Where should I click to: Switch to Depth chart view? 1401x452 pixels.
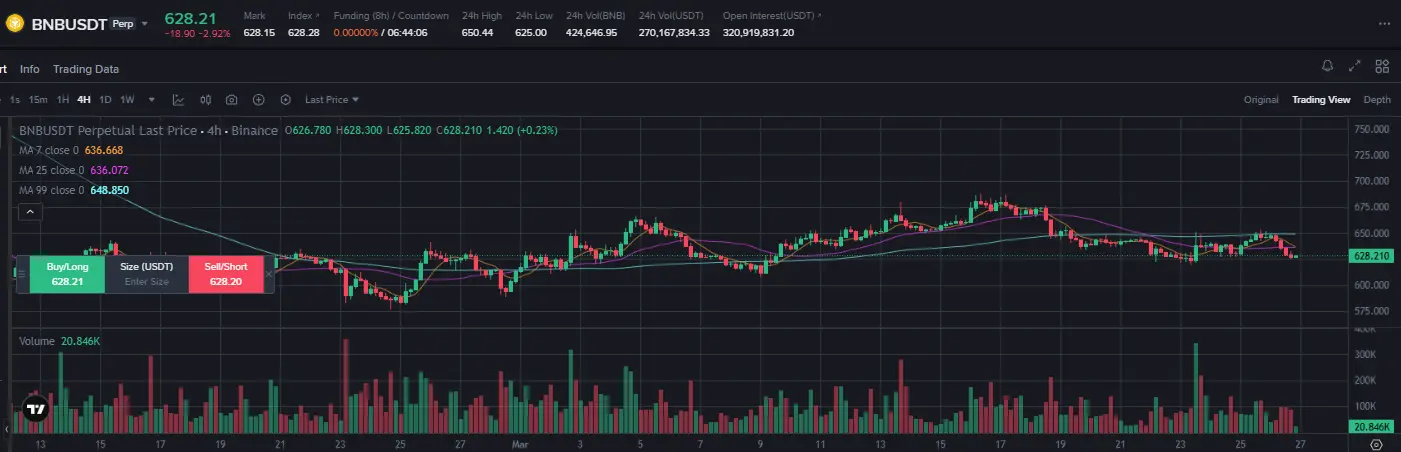[x=1377, y=100]
